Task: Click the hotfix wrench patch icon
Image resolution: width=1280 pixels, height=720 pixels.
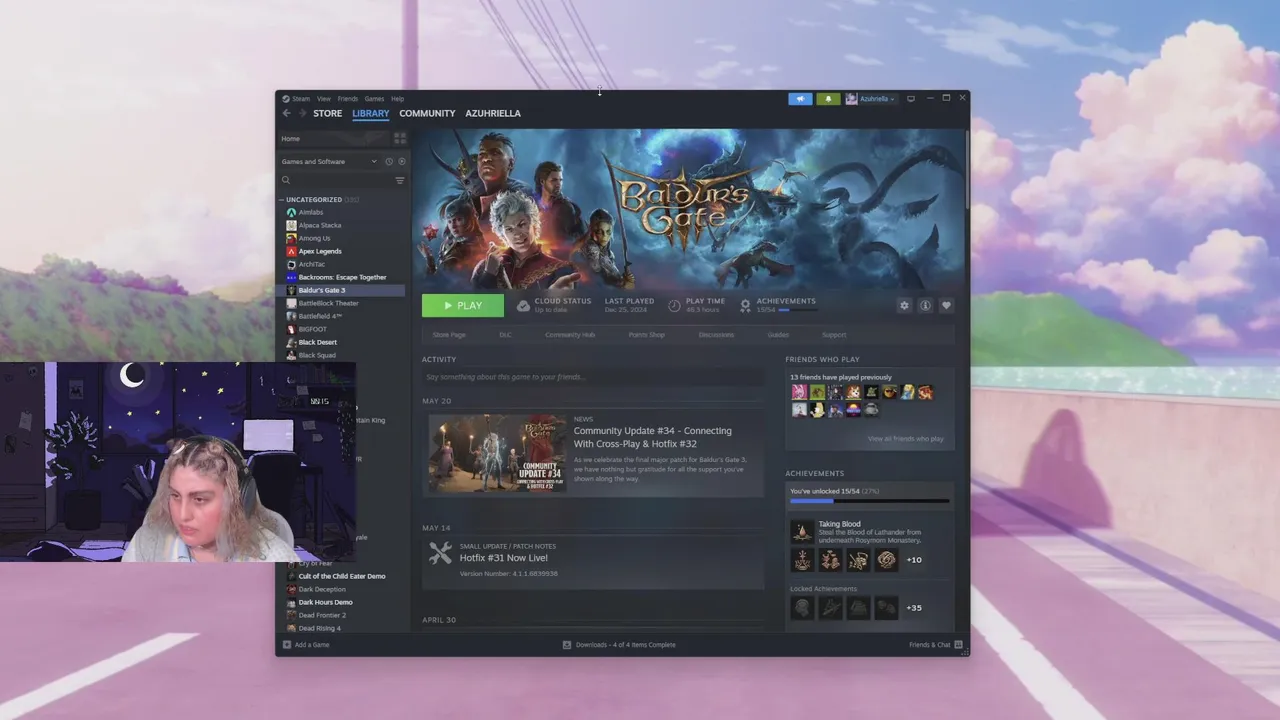Action: pos(440,552)
